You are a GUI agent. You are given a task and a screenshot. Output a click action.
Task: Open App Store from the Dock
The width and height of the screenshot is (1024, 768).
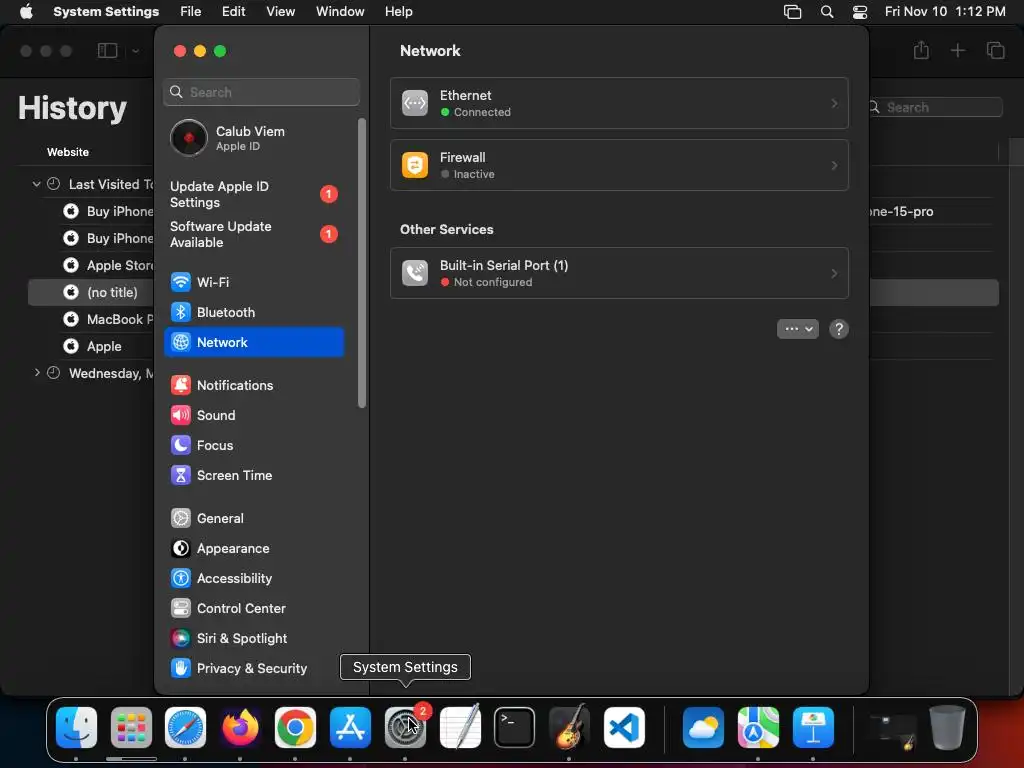click(350, 728)
